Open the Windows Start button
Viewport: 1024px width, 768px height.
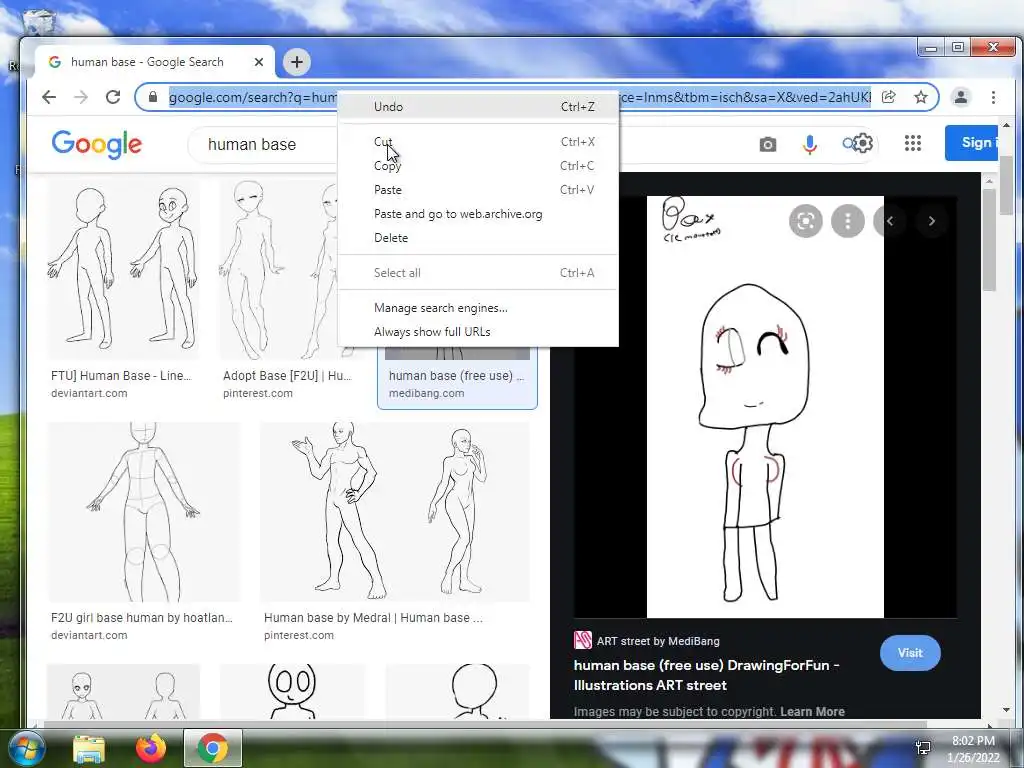(25, 748)
